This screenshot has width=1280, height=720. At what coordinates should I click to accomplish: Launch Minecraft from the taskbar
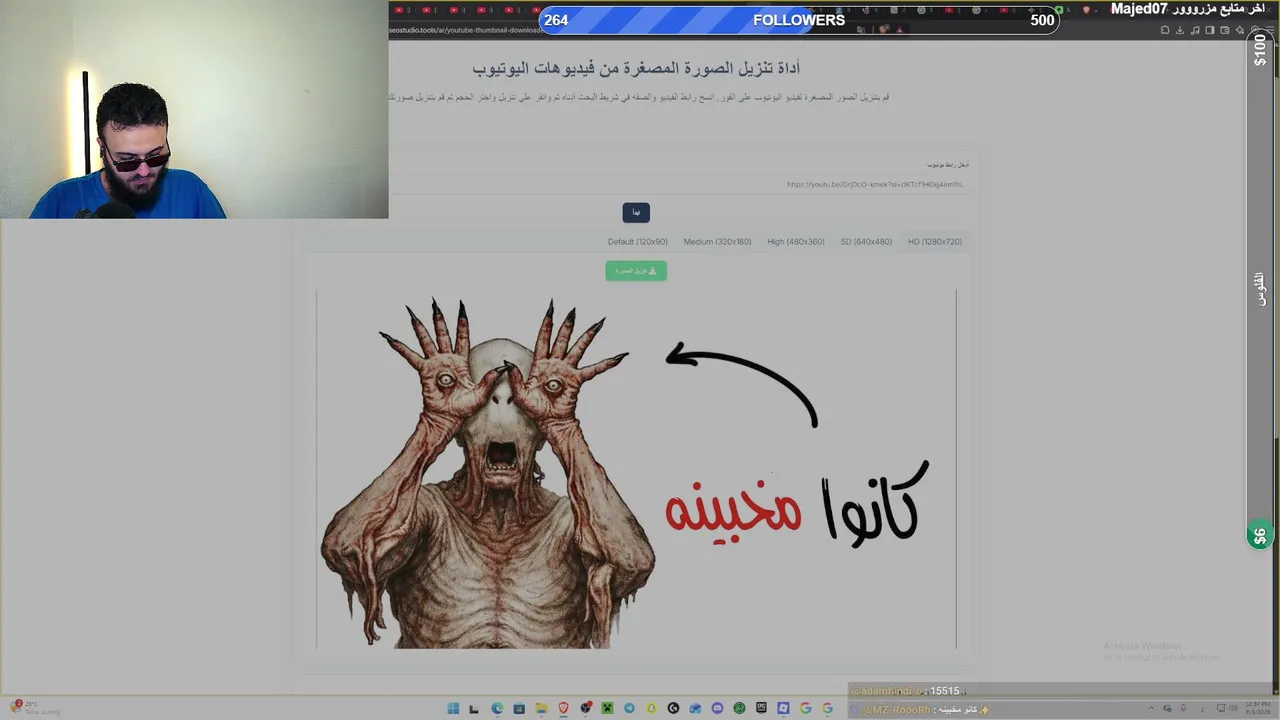tap(607, 709)
